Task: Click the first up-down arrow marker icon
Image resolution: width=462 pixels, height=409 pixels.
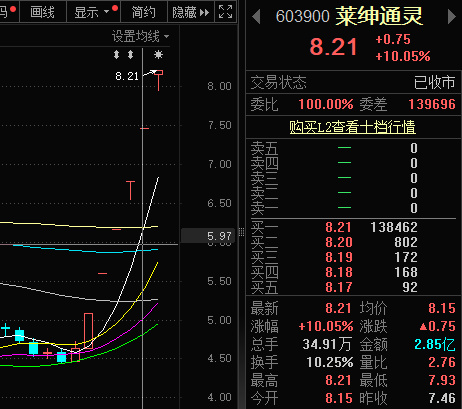Action: point(116,54)
